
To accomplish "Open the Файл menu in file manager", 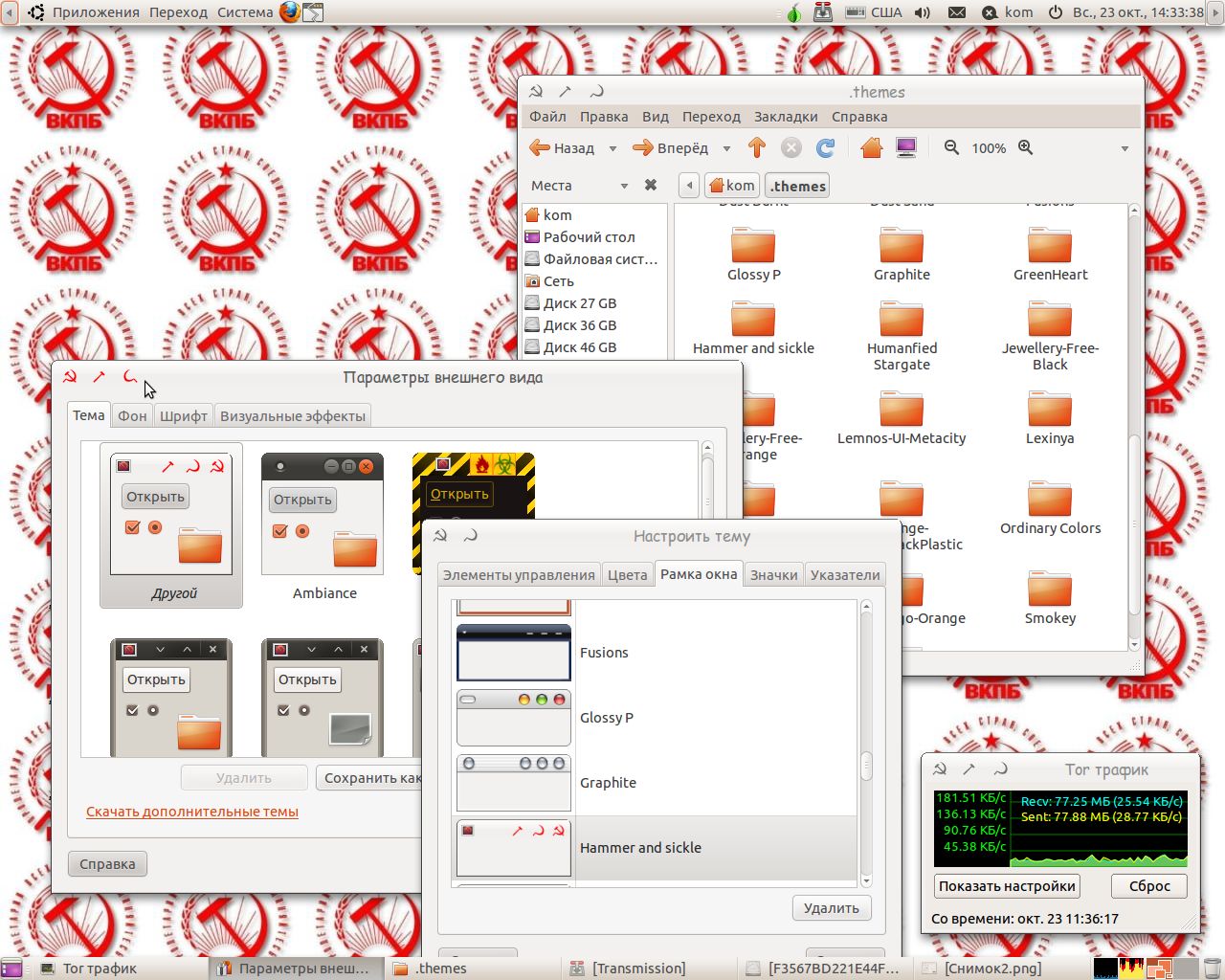I will [x=547, y=116].
